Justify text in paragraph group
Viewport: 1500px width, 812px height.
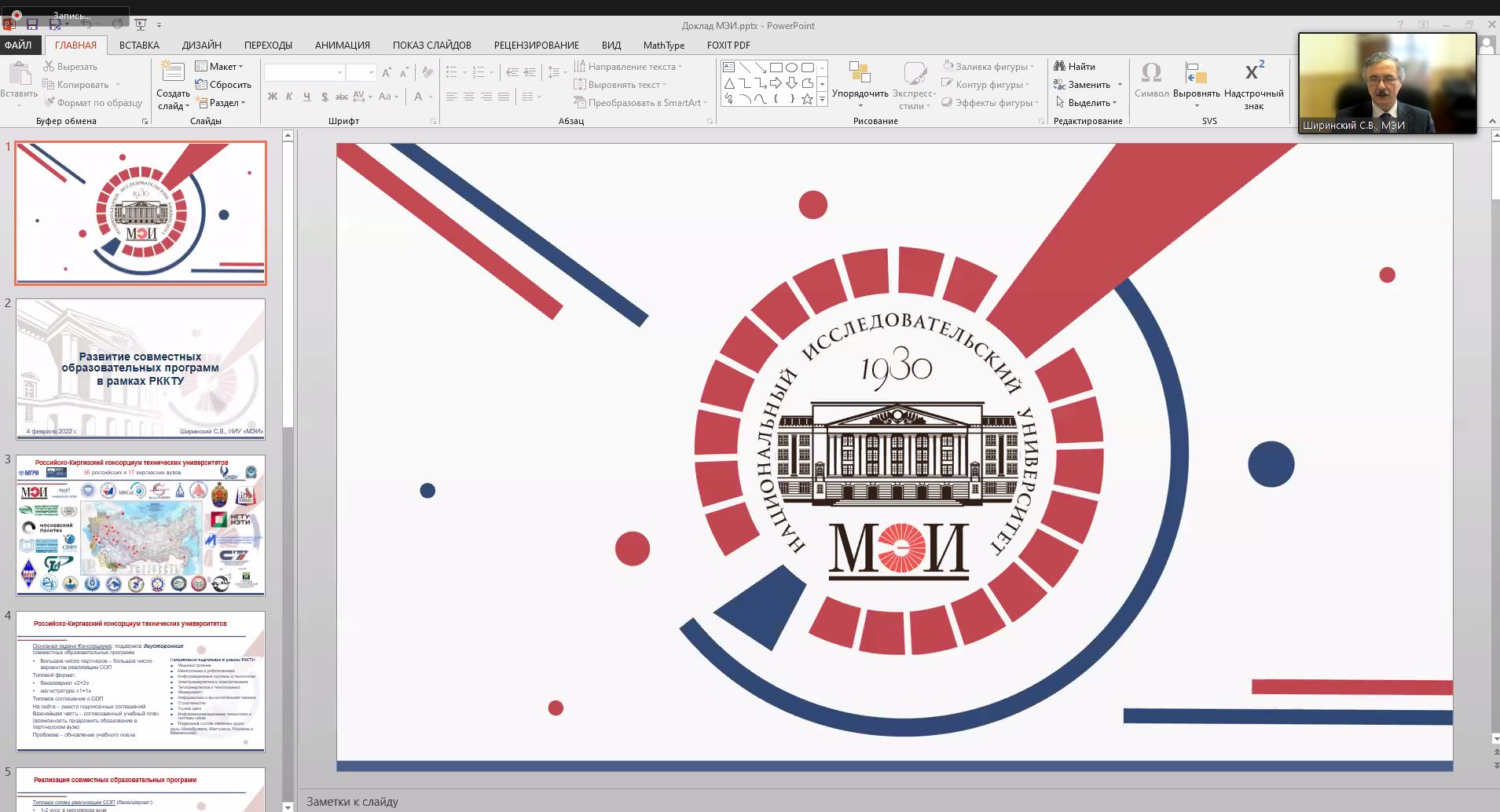[x=504, y=97]
